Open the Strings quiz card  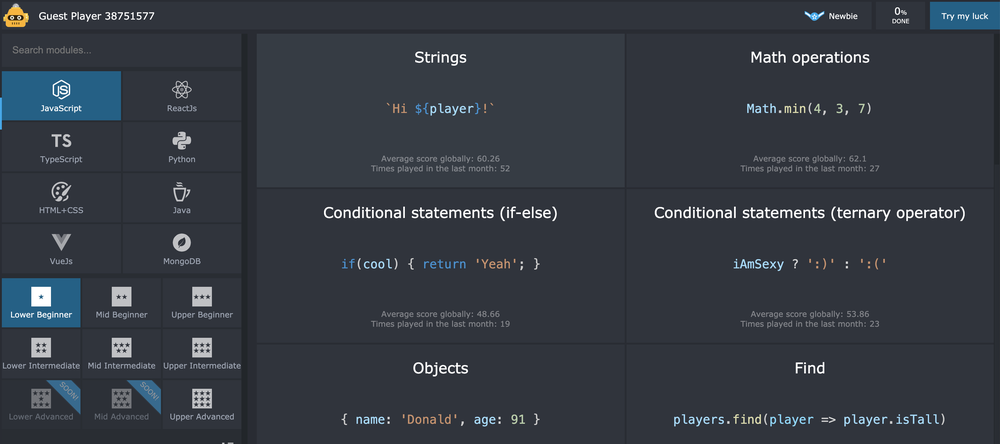[x=440, y=110]
